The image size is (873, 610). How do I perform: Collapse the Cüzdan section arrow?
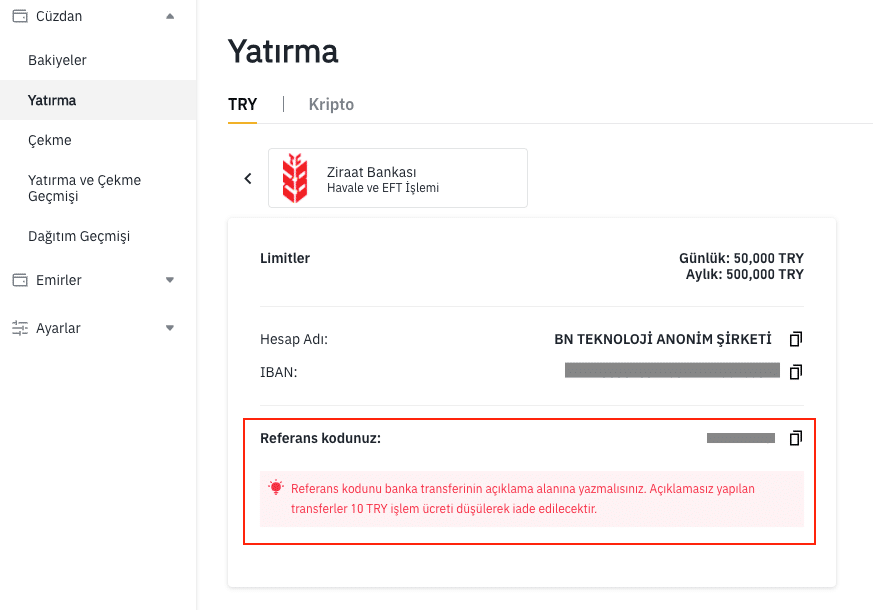point(170,16)
